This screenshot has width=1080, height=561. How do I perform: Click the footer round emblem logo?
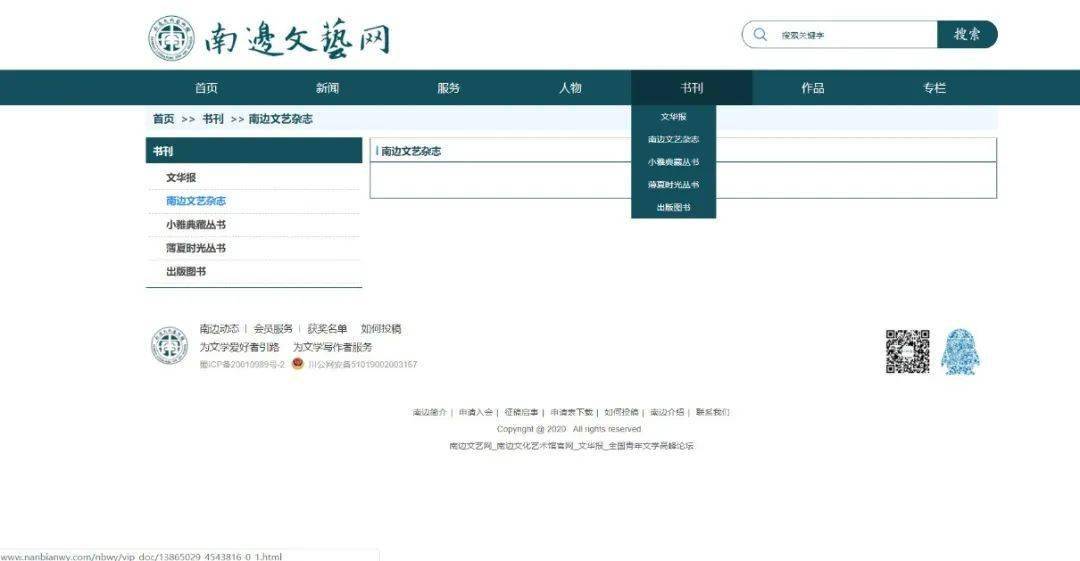tap(169, 346)
